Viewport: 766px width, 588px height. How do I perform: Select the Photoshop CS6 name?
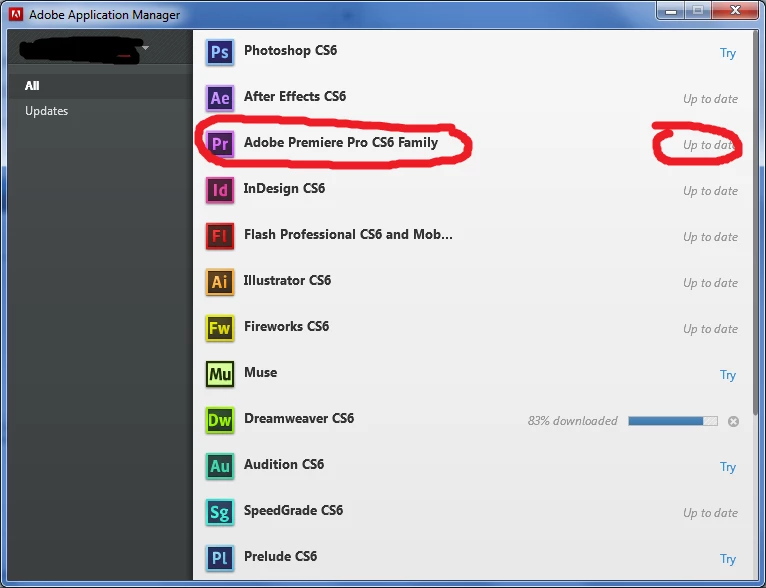[290, 50]
